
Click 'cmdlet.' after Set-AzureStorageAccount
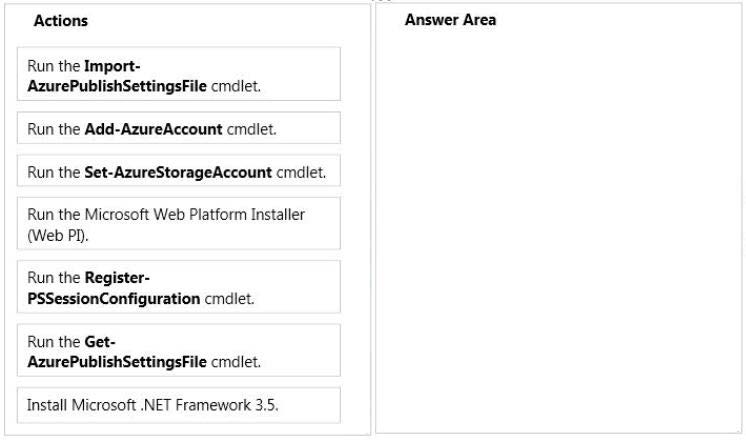[x=301, y=172]
